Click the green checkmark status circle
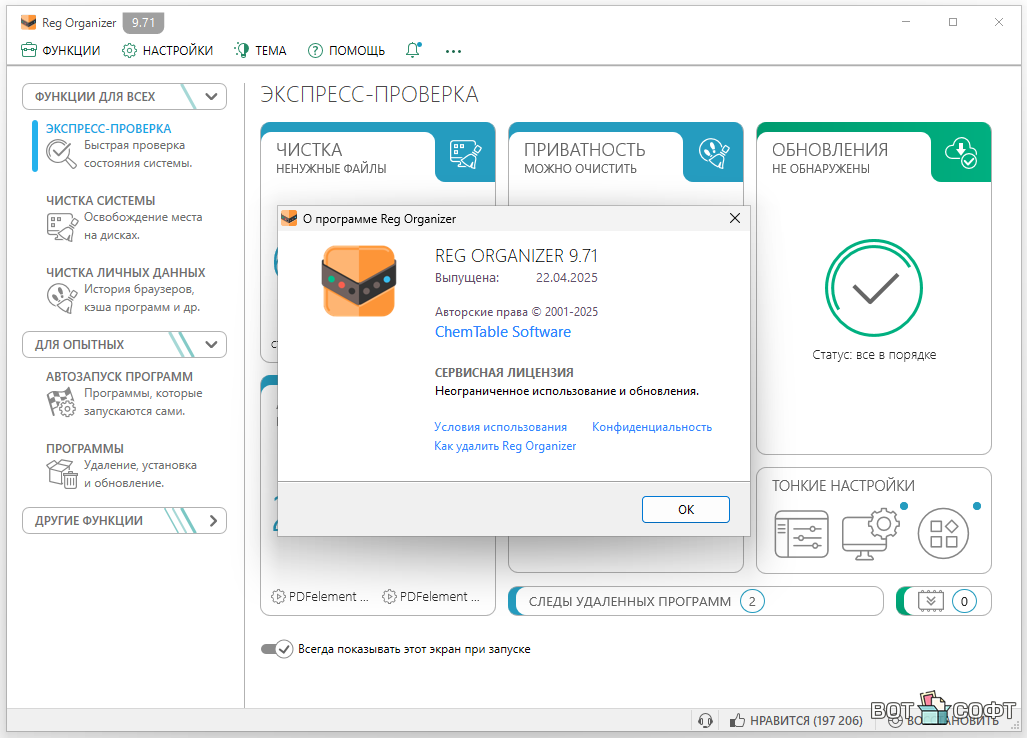The image size is (1027, 738). click(x=874, y=288)
